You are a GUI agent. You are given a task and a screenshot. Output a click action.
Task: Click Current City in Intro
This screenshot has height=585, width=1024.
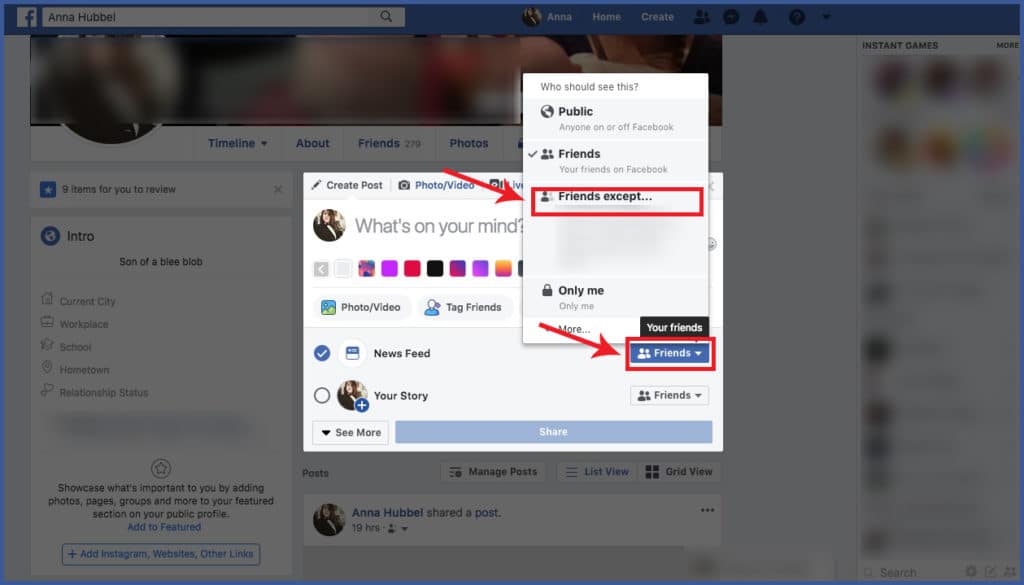point(87,301)
